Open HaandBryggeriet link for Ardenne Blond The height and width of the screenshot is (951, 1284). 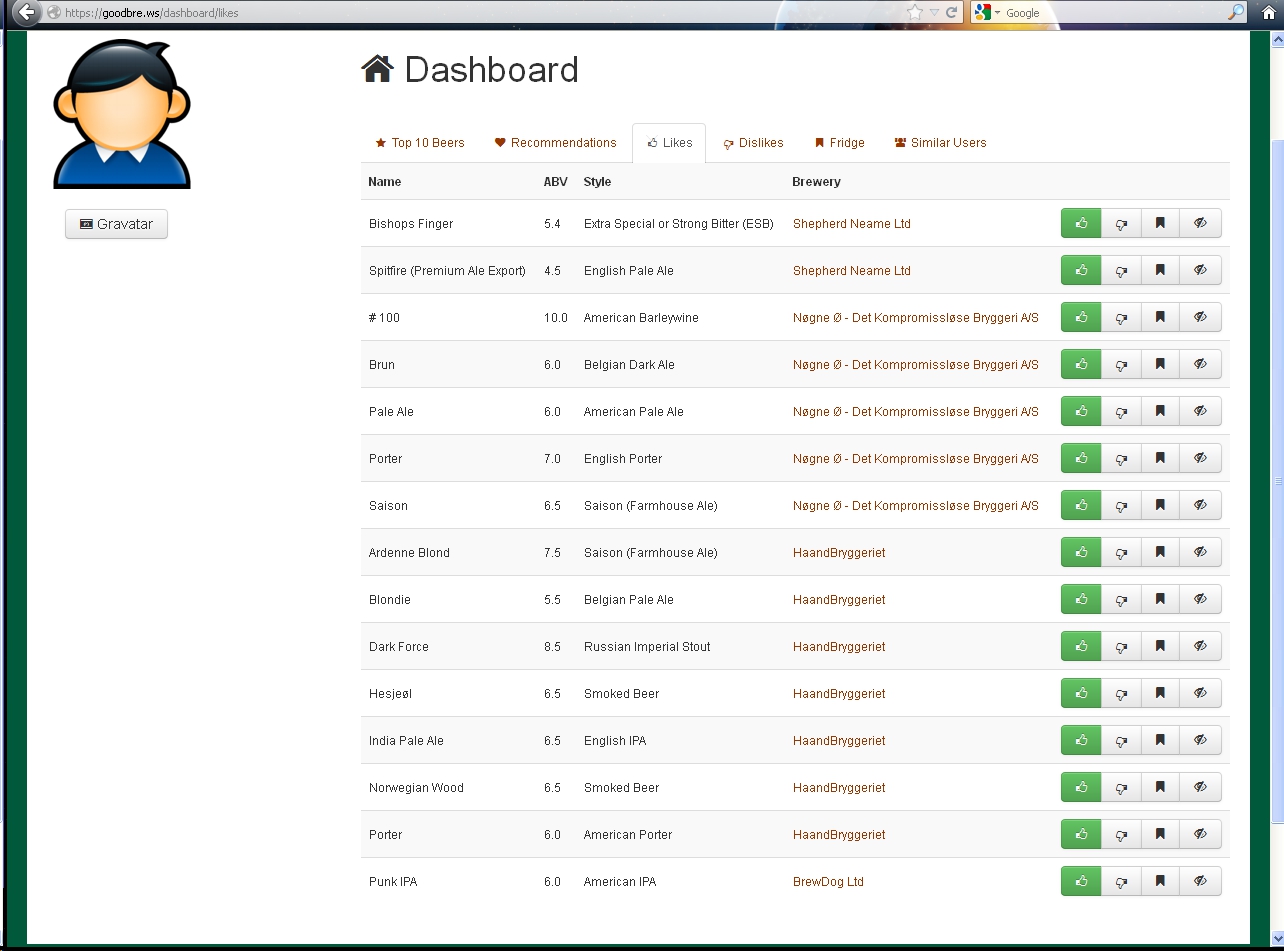tap(839, 553)
